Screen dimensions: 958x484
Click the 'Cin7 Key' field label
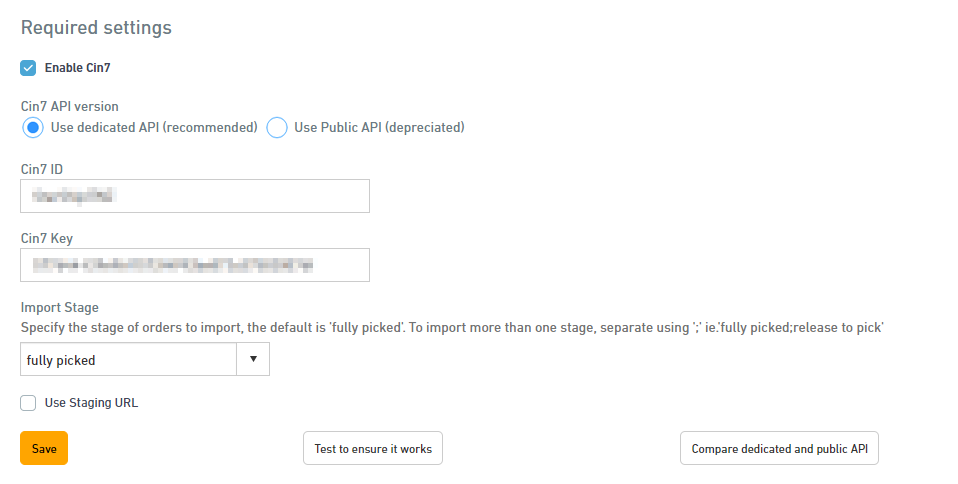pyautogui.click(x=46, y=238)
